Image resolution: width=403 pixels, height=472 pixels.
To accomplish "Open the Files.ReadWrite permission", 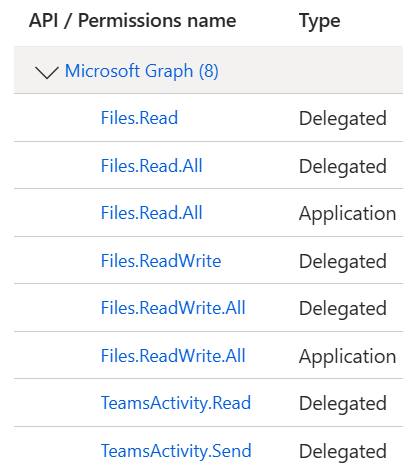I will point(161,261).
